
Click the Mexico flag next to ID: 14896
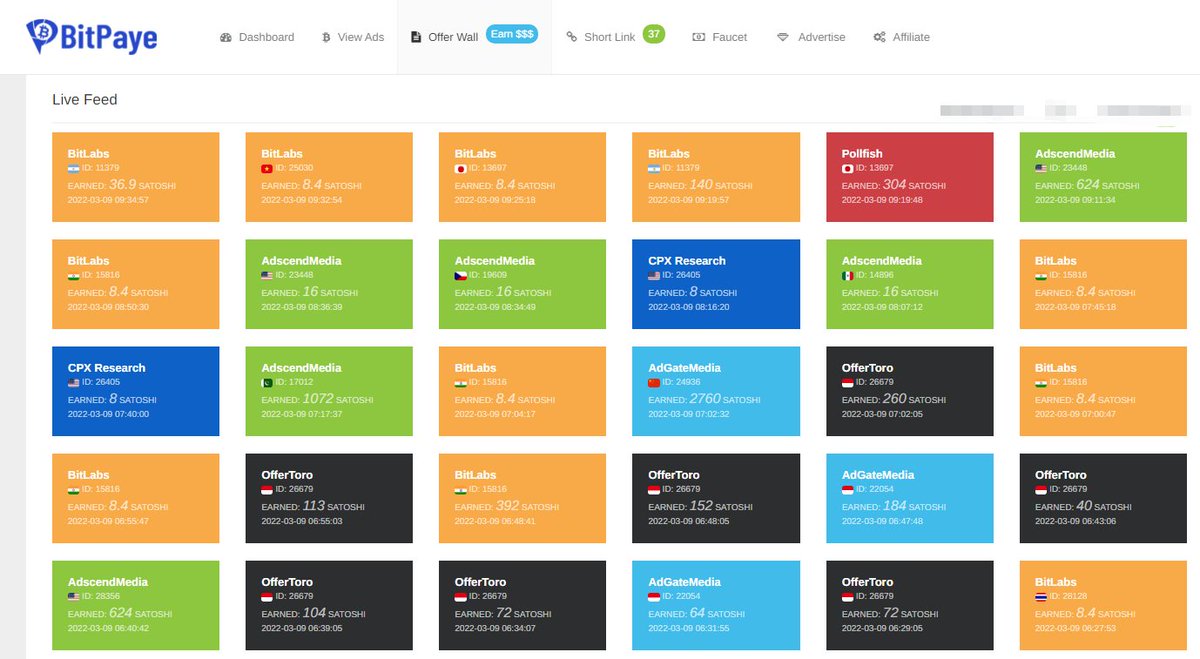[847, 275]
